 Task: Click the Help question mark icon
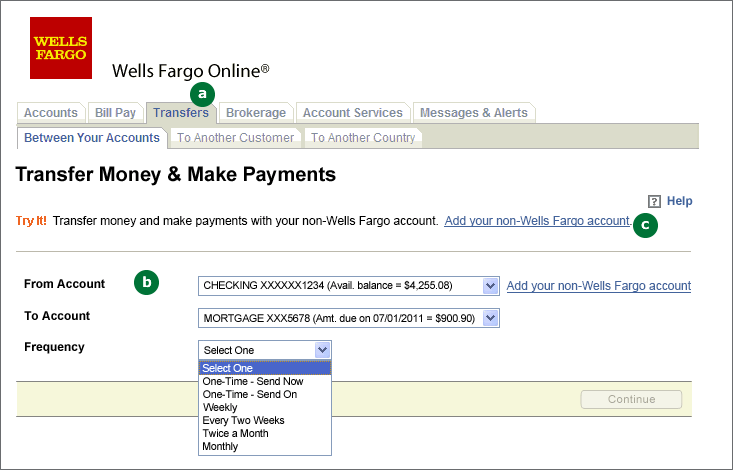click(x=654, y=202)
